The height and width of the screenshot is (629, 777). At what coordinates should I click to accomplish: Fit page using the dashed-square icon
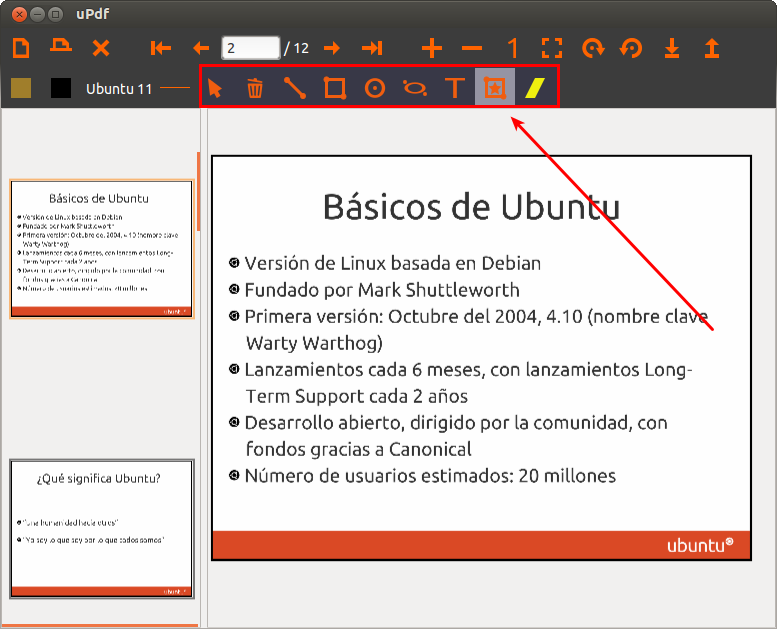pyautogui.click(x=552, y=48)
